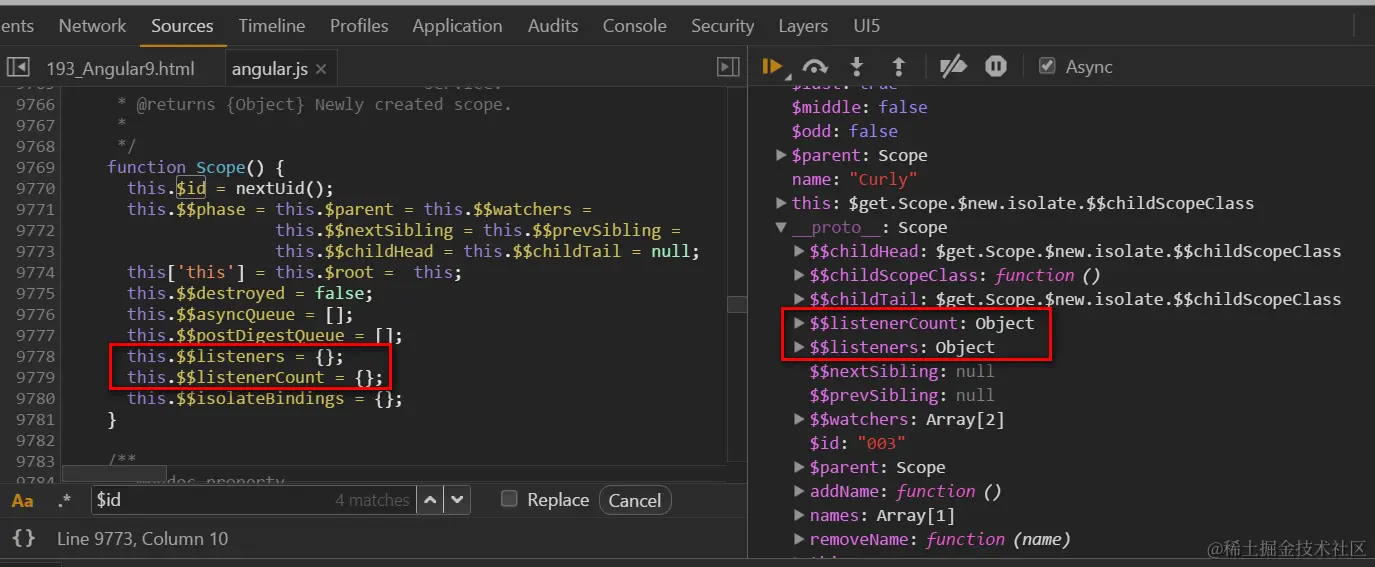Expand the $$childTail property
The width and height of the screenshot is (1375, 567).
(800, 299)
